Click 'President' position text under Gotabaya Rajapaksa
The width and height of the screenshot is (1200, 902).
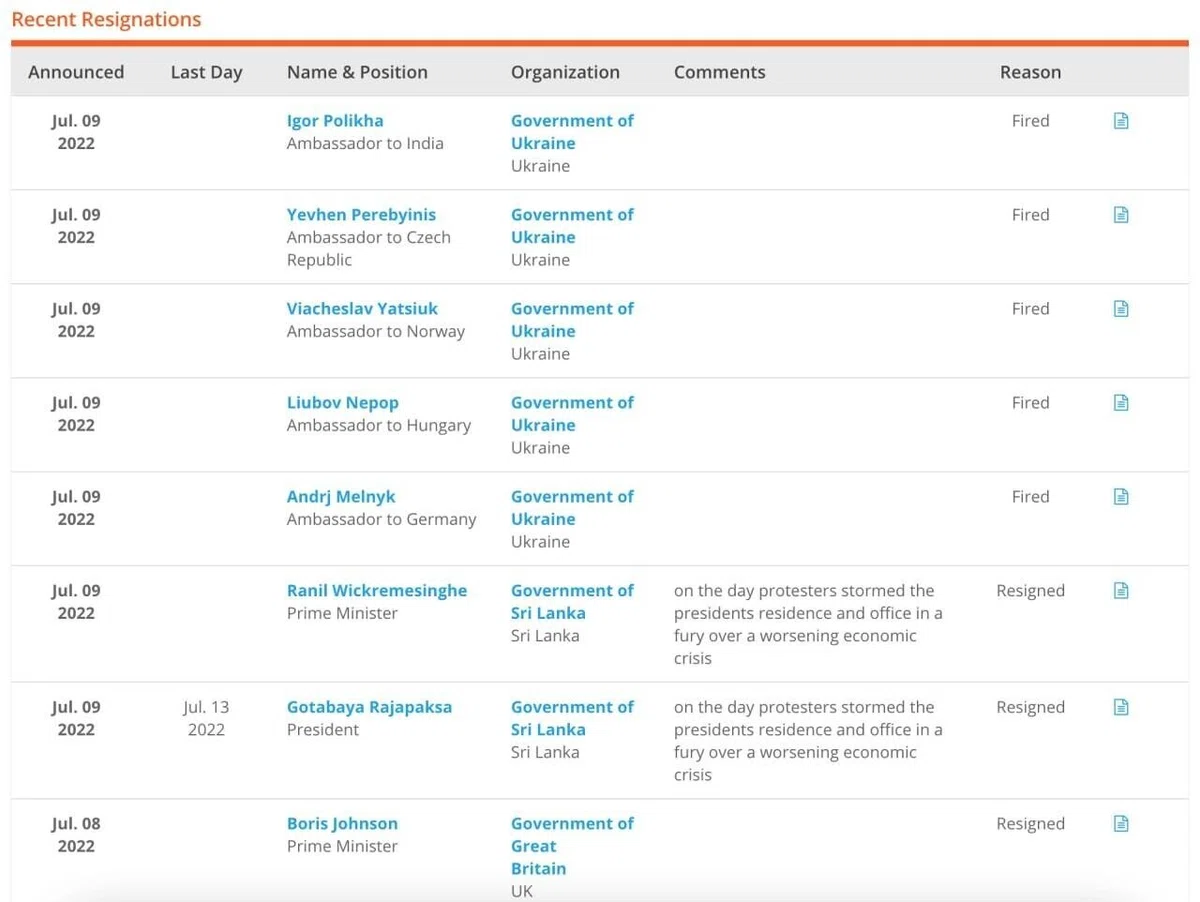coord(323,730)
